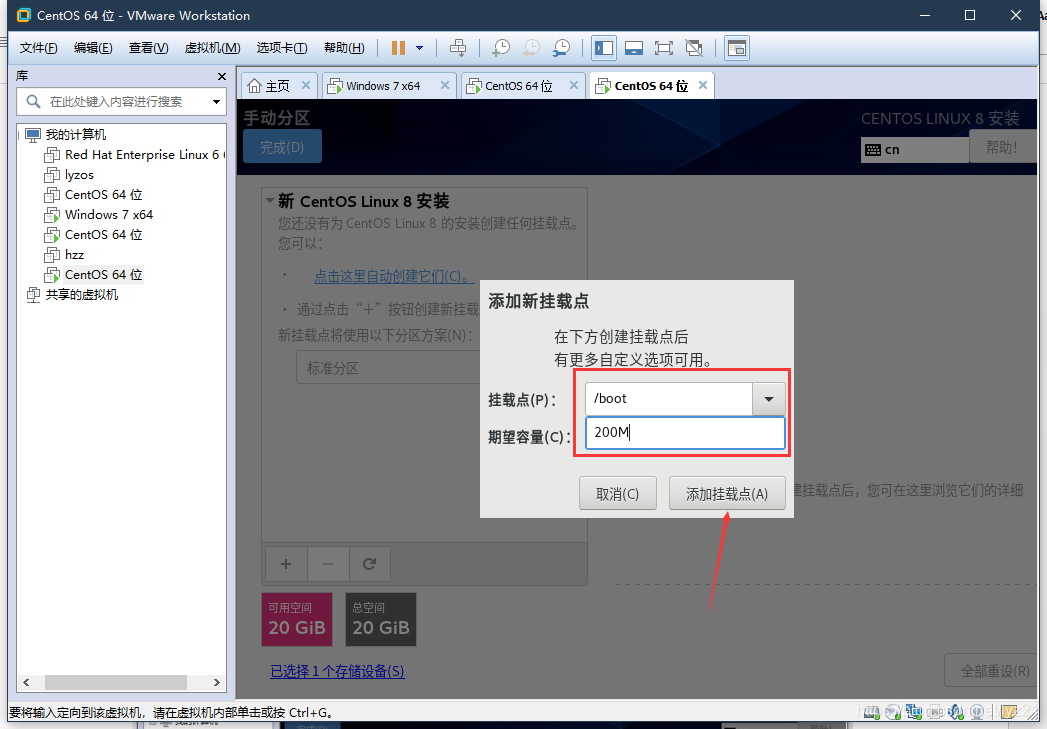Open the 帮助(H) menu
Screen dimensions: 1047x729
344,48
